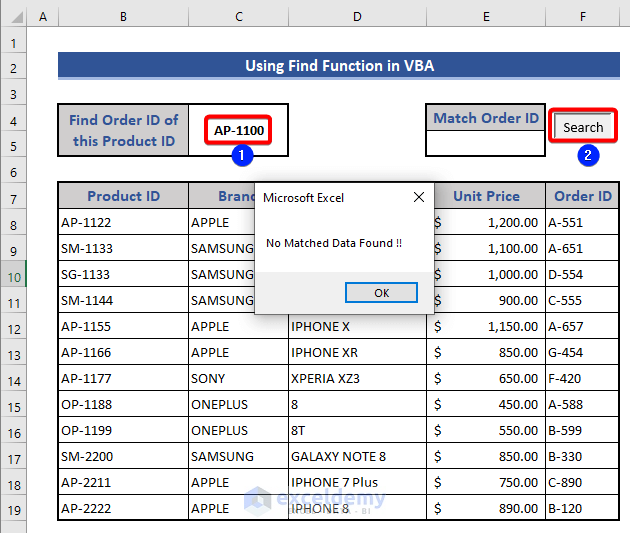Click OK in the message box
Screen dimensions: 630x533
tap(381, 293)
